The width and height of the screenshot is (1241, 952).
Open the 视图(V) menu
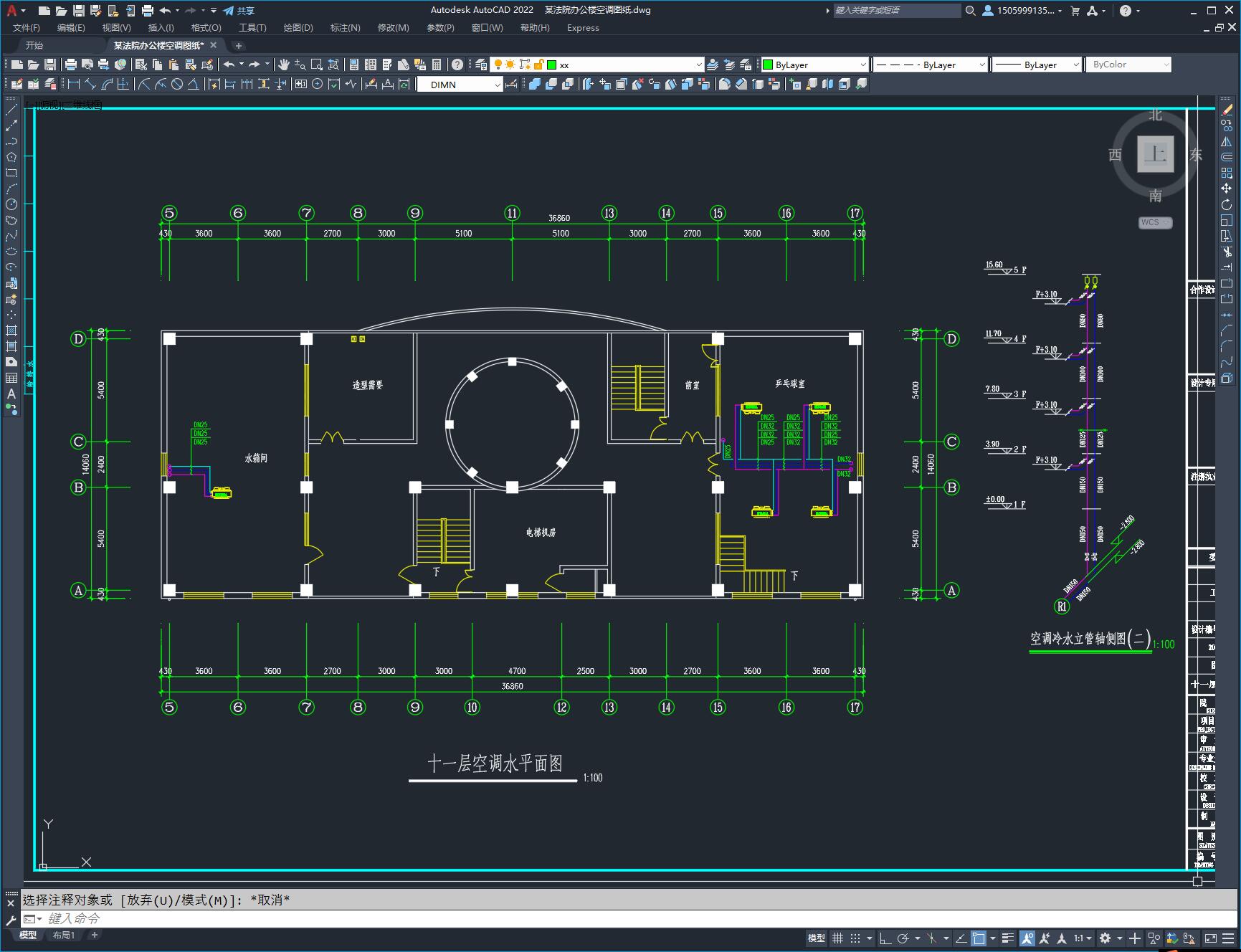coord(116,28)
